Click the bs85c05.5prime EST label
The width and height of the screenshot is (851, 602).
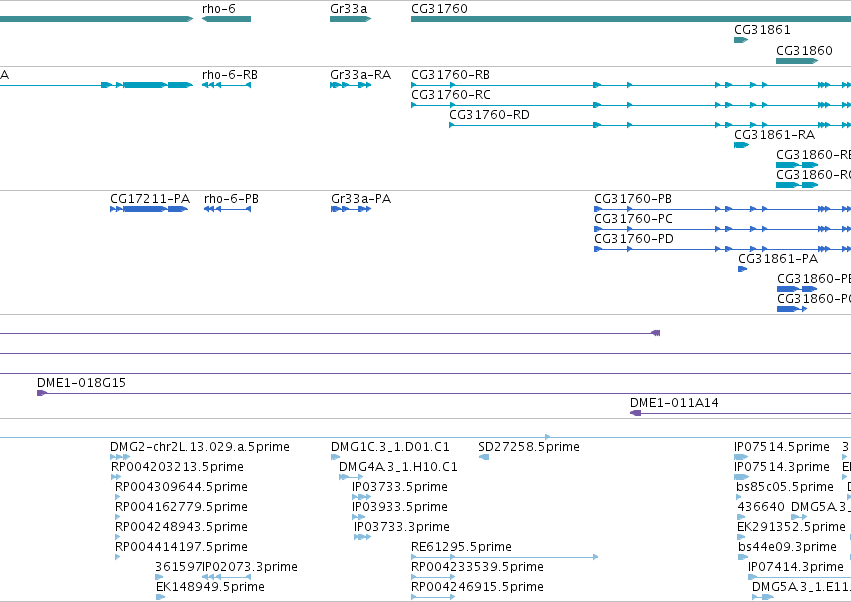click(x=785, y=487)
